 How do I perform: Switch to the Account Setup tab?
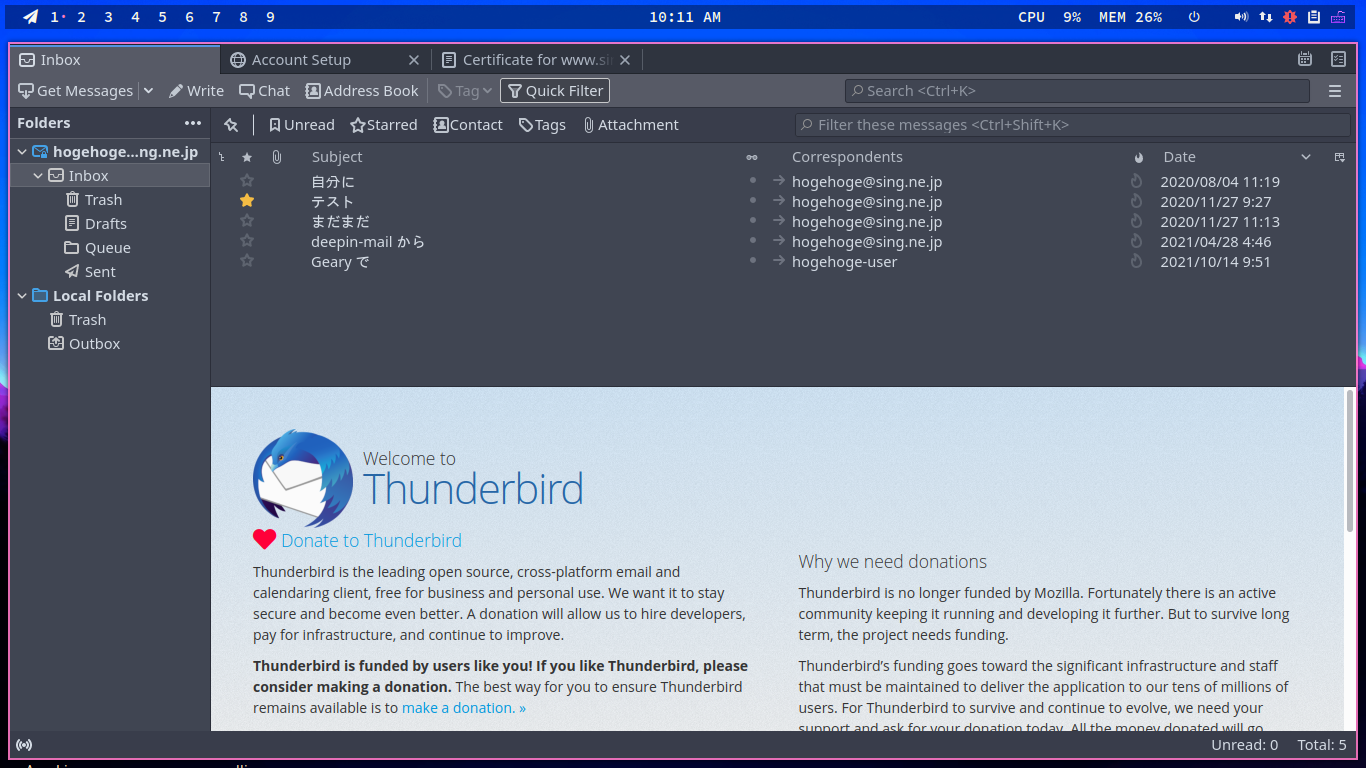pyautogui.click(x=325, y=60)
